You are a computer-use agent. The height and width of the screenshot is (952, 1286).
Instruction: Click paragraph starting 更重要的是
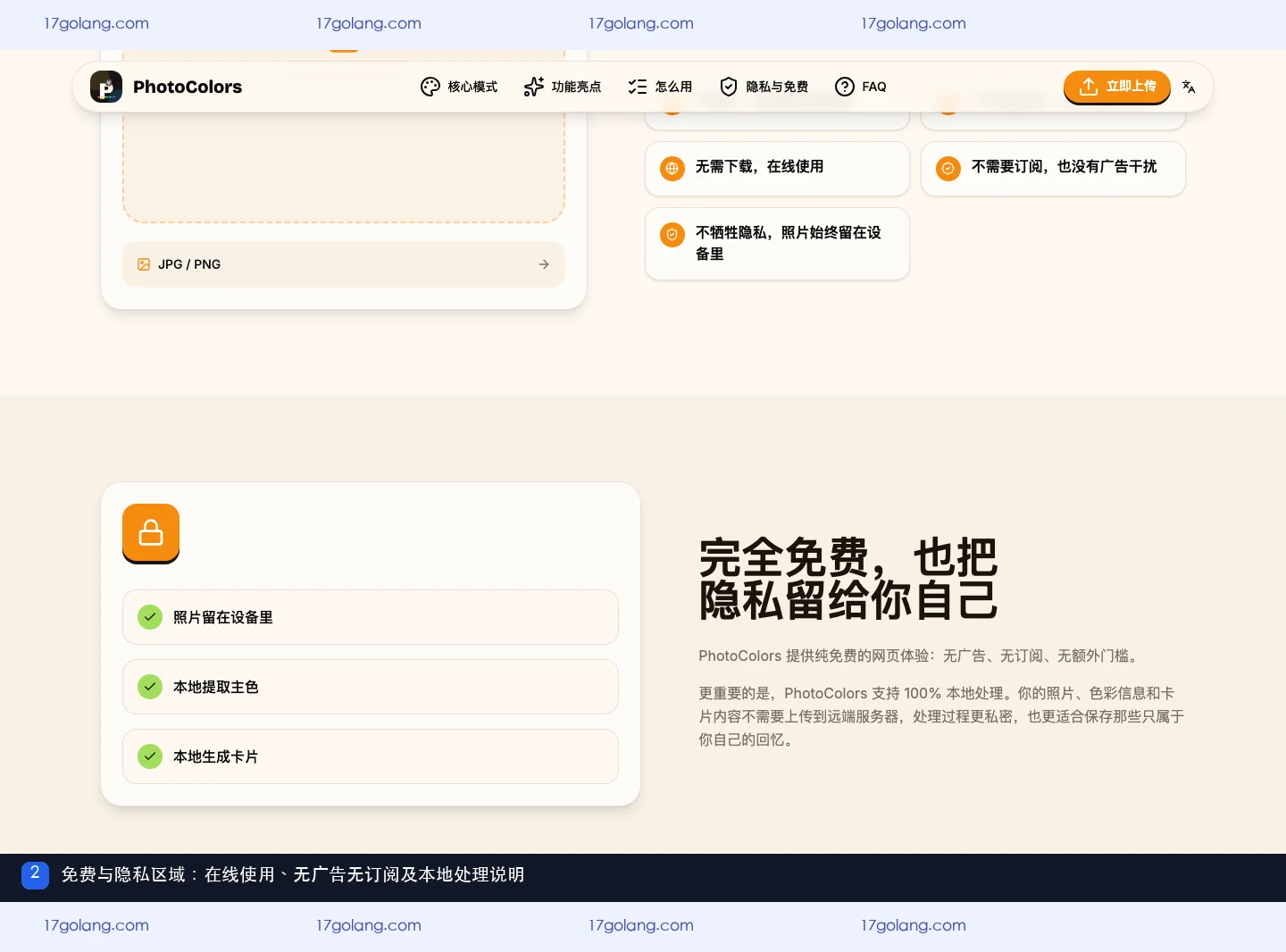click(x=941, y=716)
